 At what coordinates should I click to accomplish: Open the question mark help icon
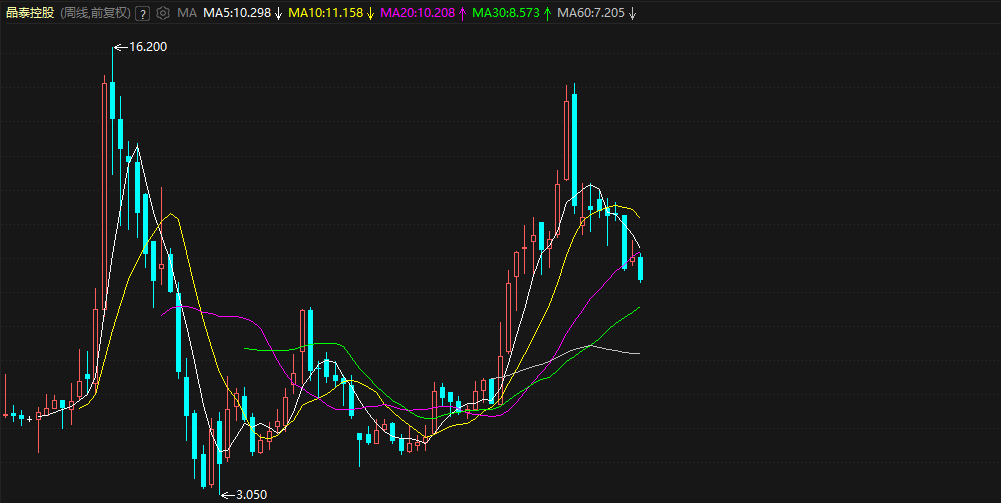[142, 13]
